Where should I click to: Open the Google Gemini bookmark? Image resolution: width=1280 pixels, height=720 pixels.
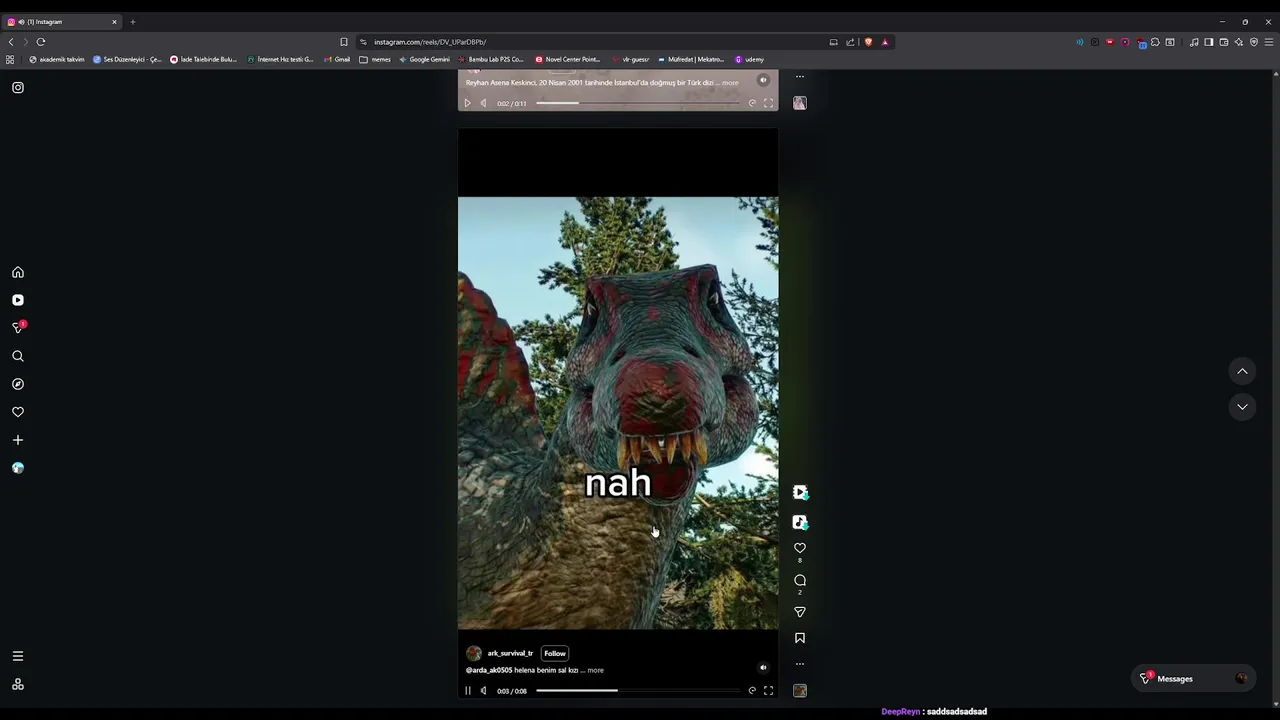click(x=424, y=59)
